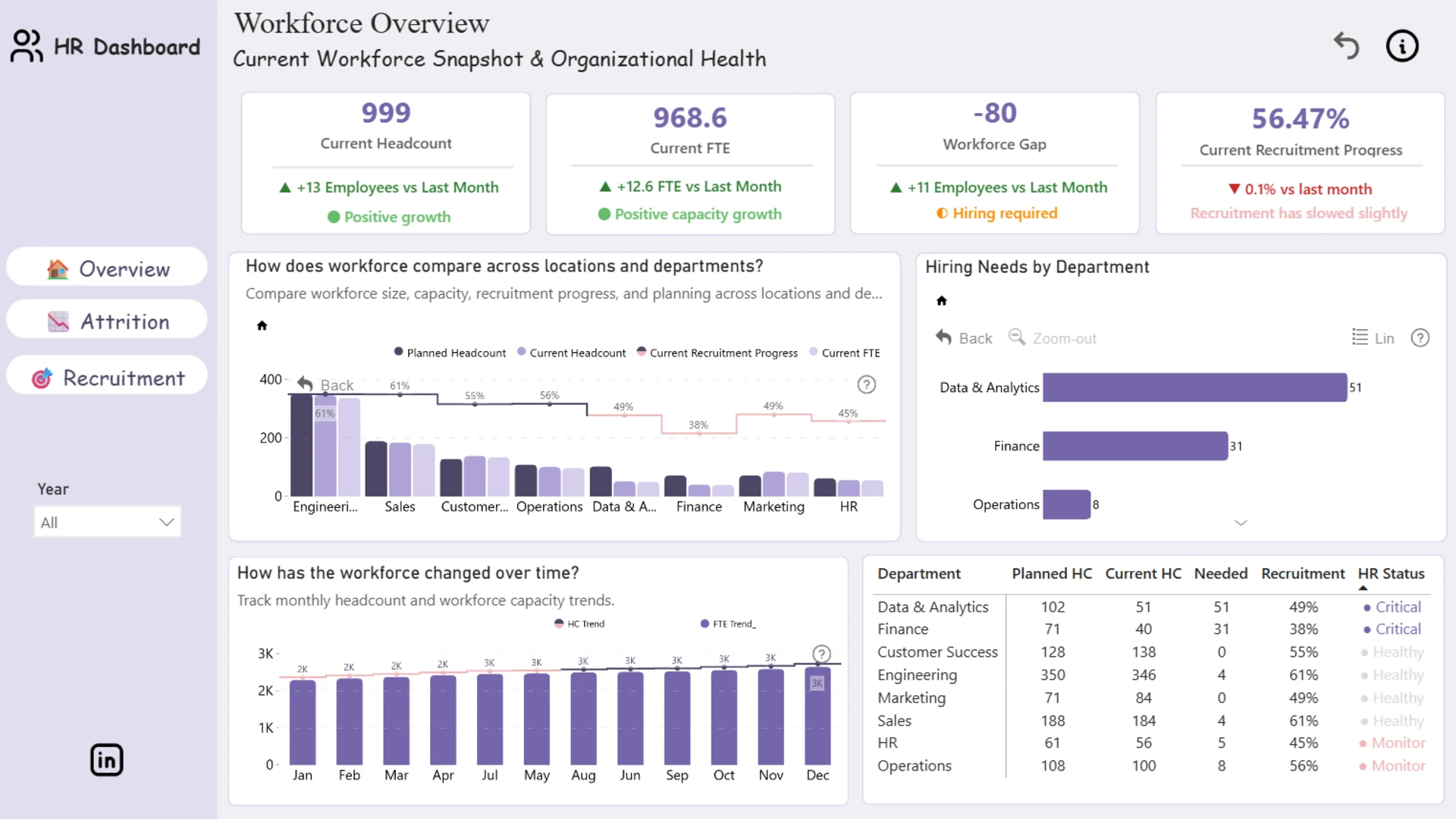Click home icon in workforce comparison chart

pos(262,325)
